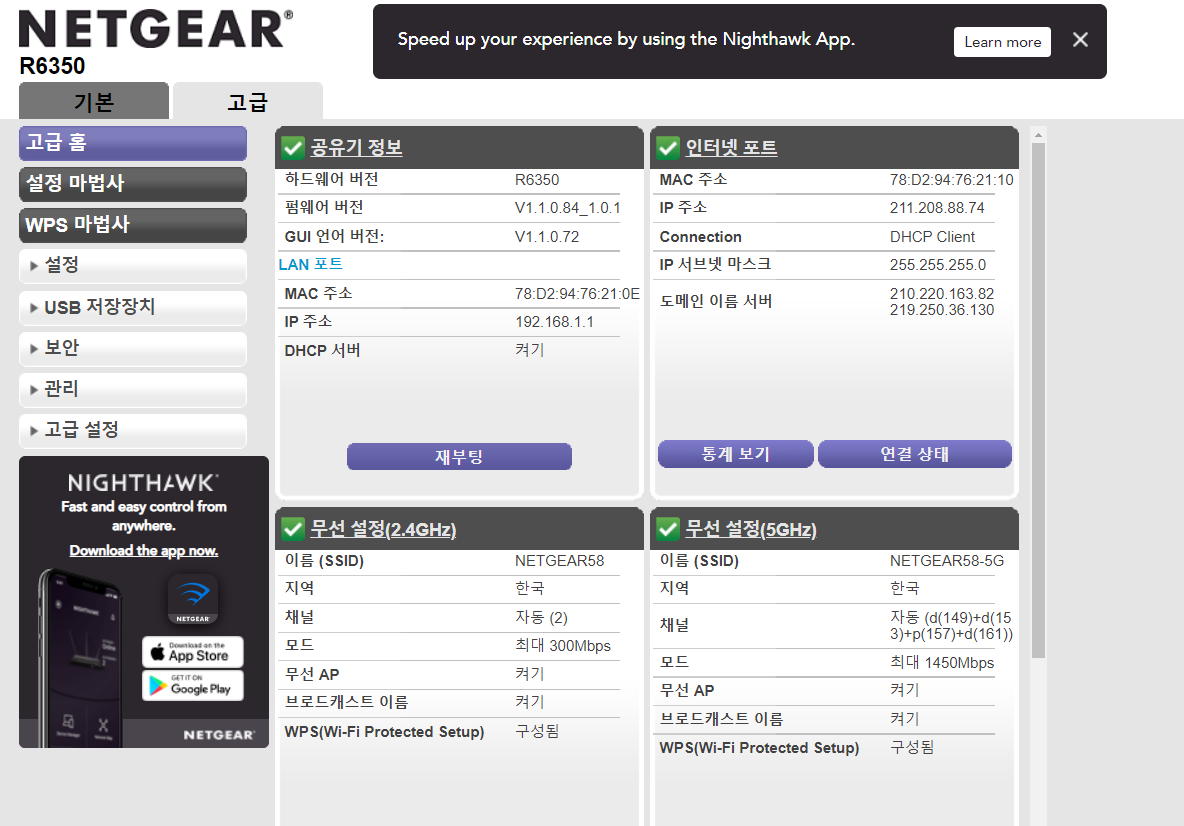Click the vertical scrollbar thumb

coord(1038,400)
